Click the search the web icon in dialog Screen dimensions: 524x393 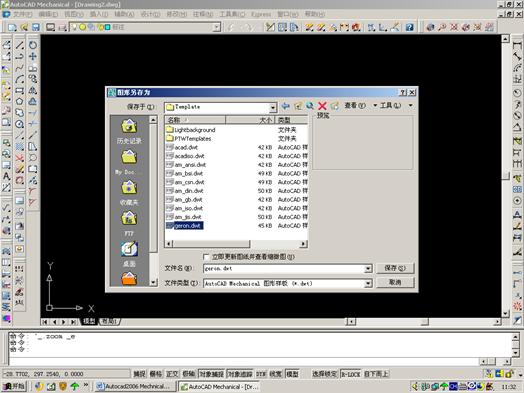pos(310,106)
